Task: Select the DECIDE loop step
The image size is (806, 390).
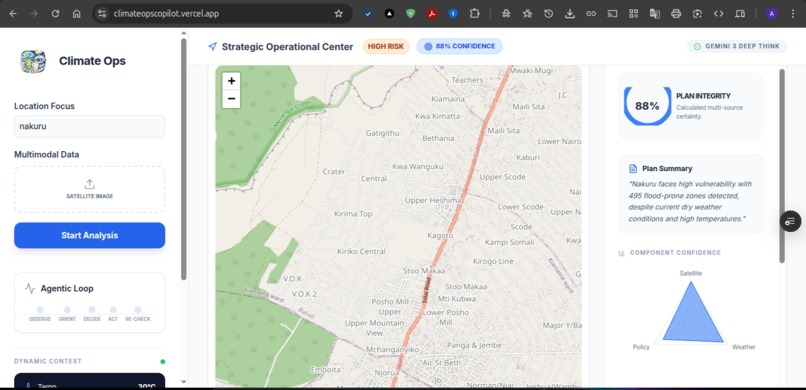Action: 92,313
